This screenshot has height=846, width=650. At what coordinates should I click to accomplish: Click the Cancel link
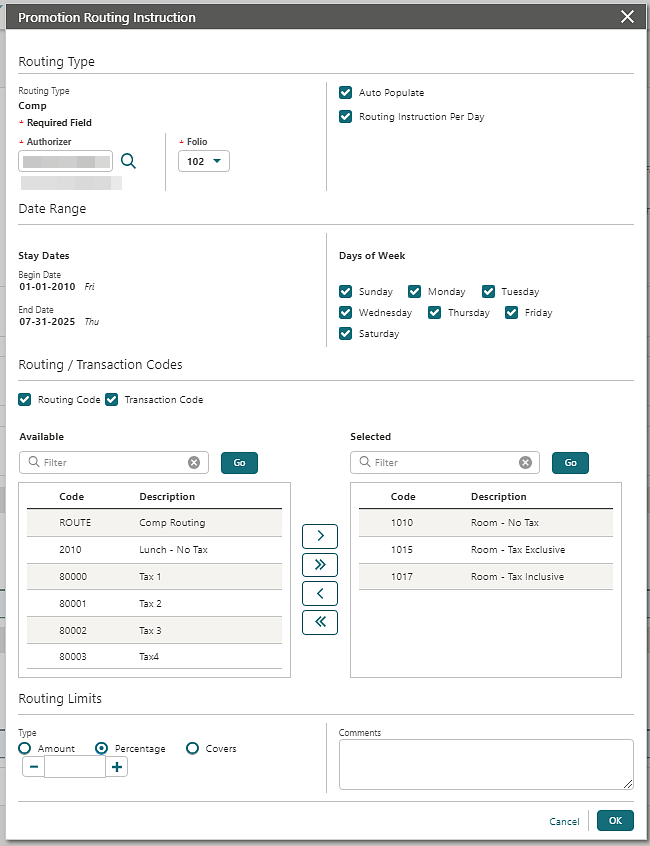(564, 822)
